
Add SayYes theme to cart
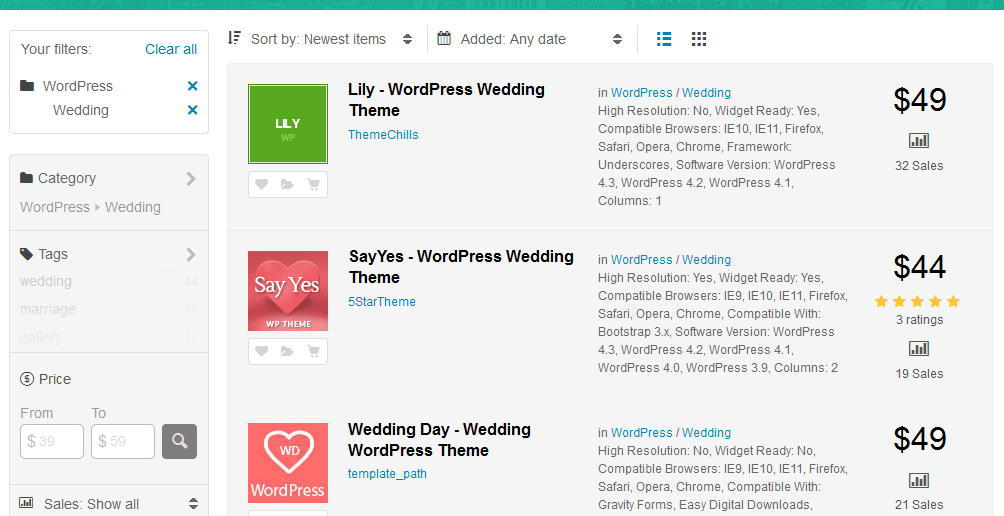click(314, 351)
